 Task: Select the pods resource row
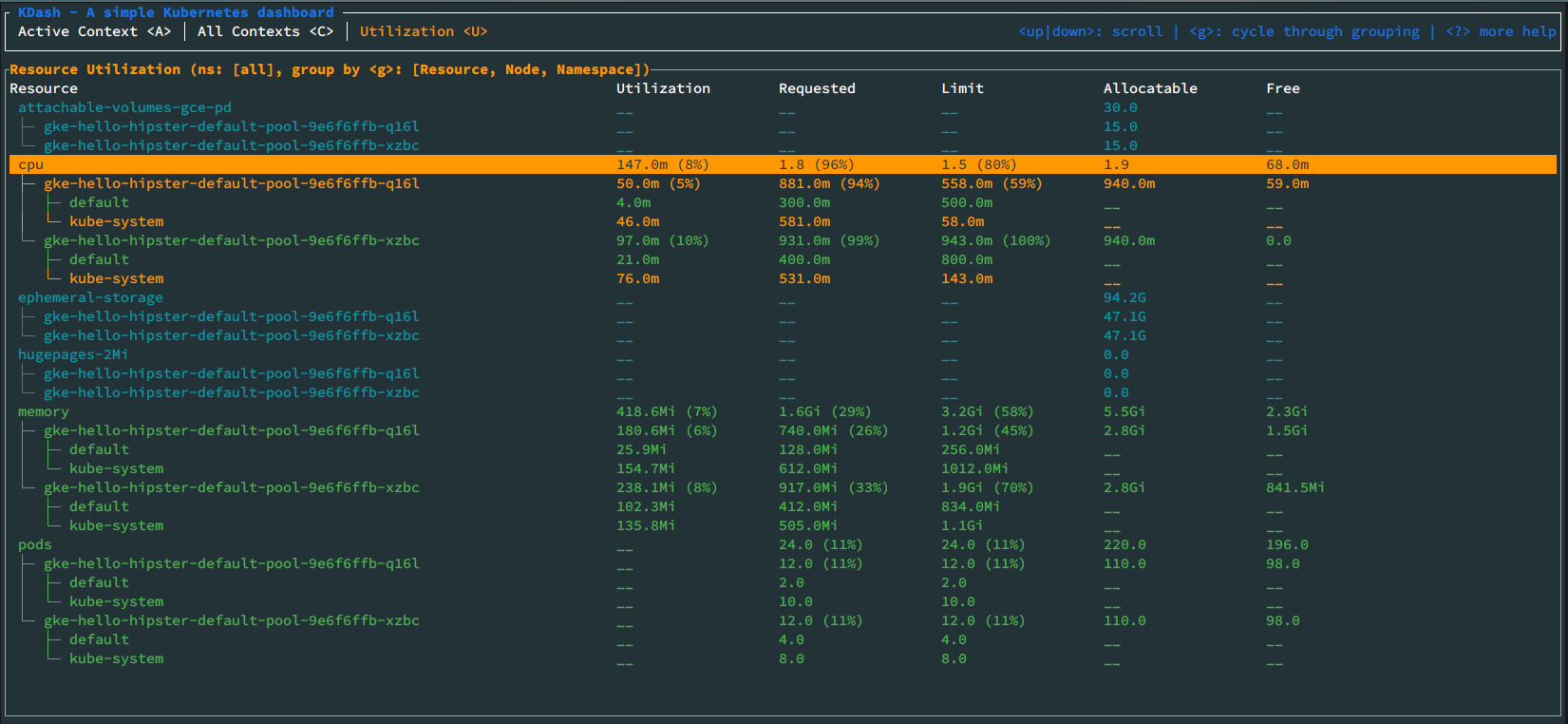pos(783,544)
